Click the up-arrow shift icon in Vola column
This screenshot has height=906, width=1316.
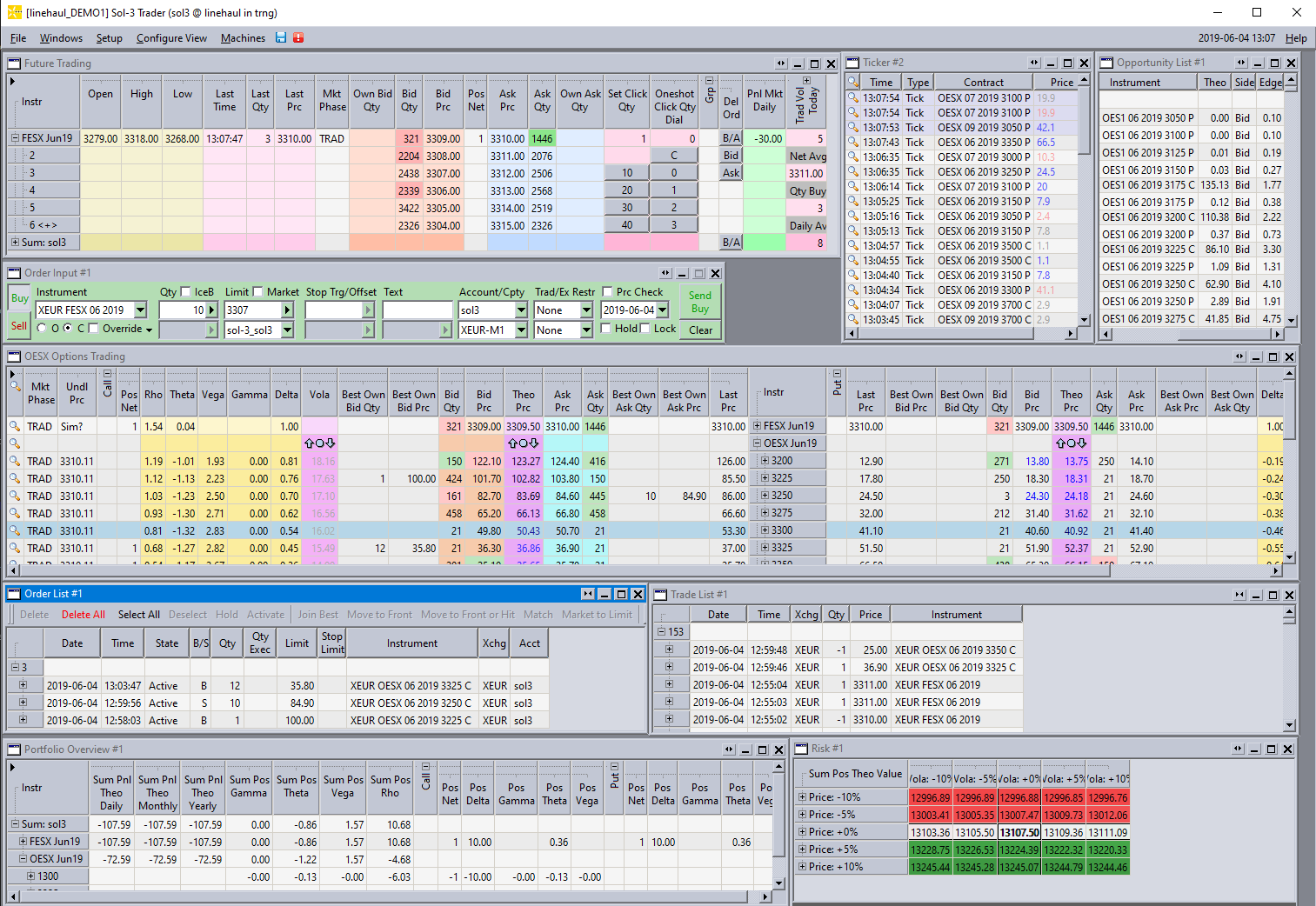coord(309,443)
